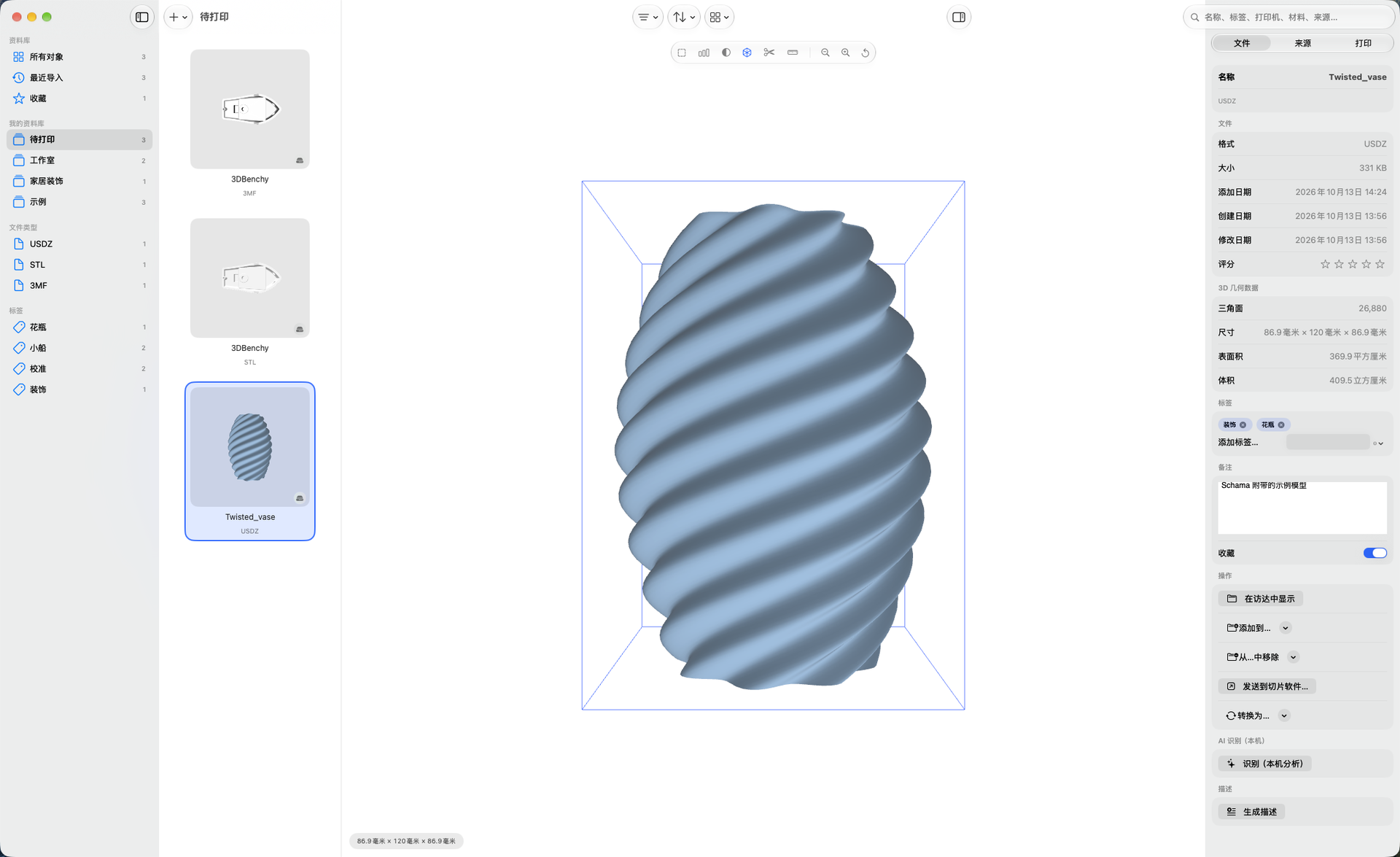Set rating to five stars
The height and width of the screenshot is (857, 1400).
1380,264
